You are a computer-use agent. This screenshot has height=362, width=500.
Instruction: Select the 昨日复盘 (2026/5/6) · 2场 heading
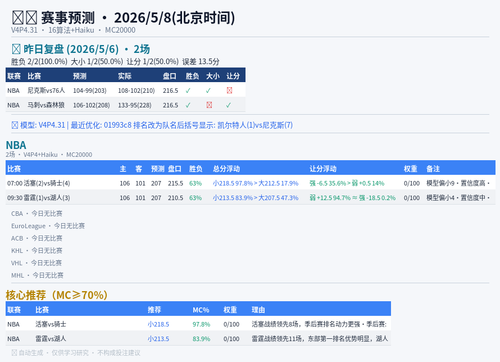[x=81, y=49]
